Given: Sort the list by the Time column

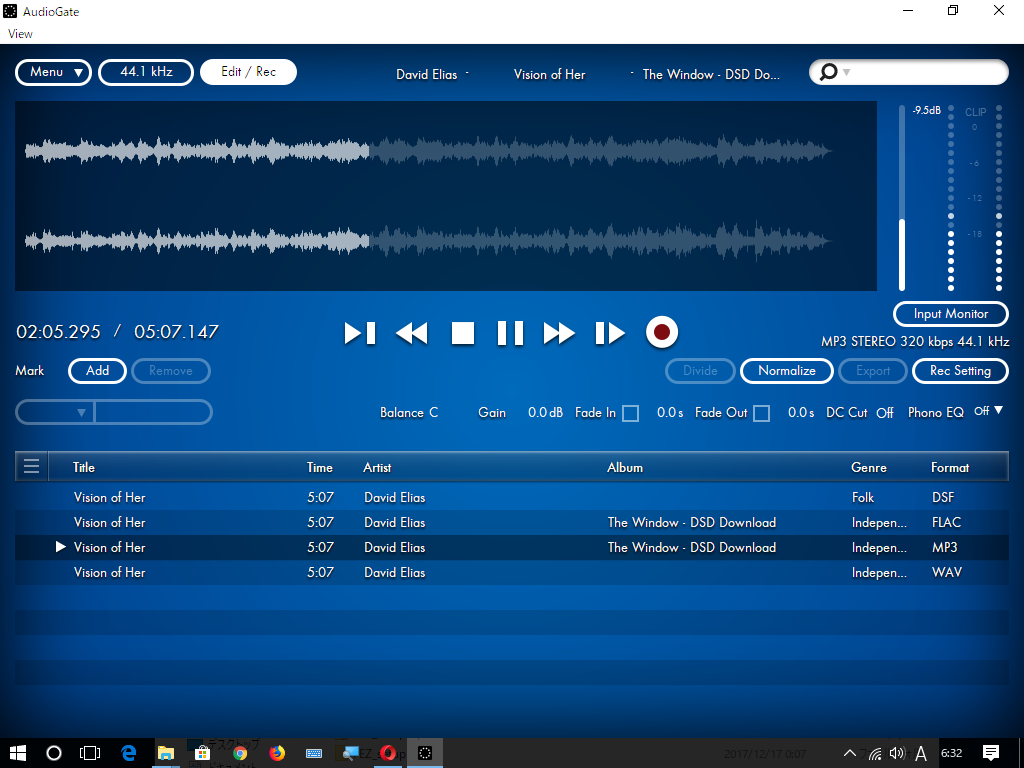Looking at the screenshot, I should (320, 468).
